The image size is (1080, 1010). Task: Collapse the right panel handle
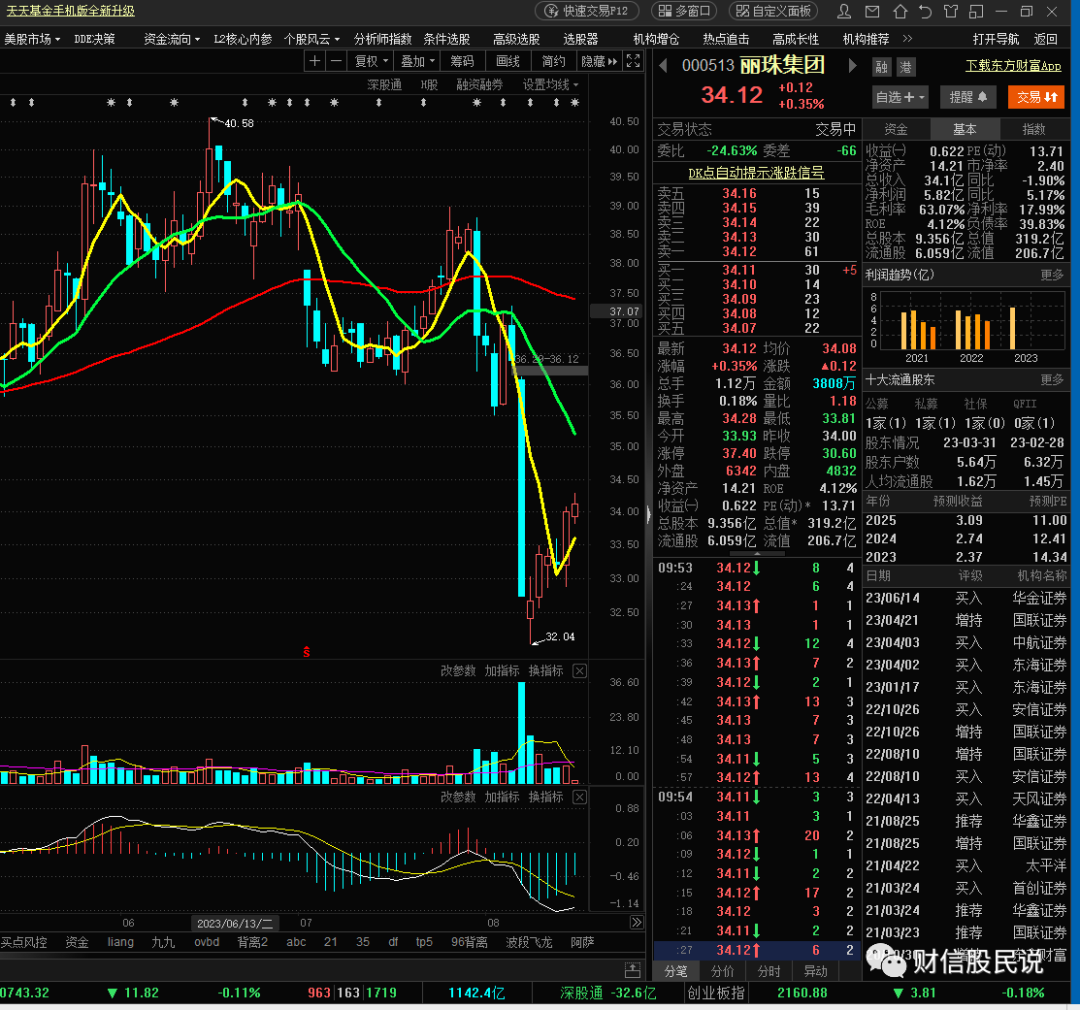(649, 515)
